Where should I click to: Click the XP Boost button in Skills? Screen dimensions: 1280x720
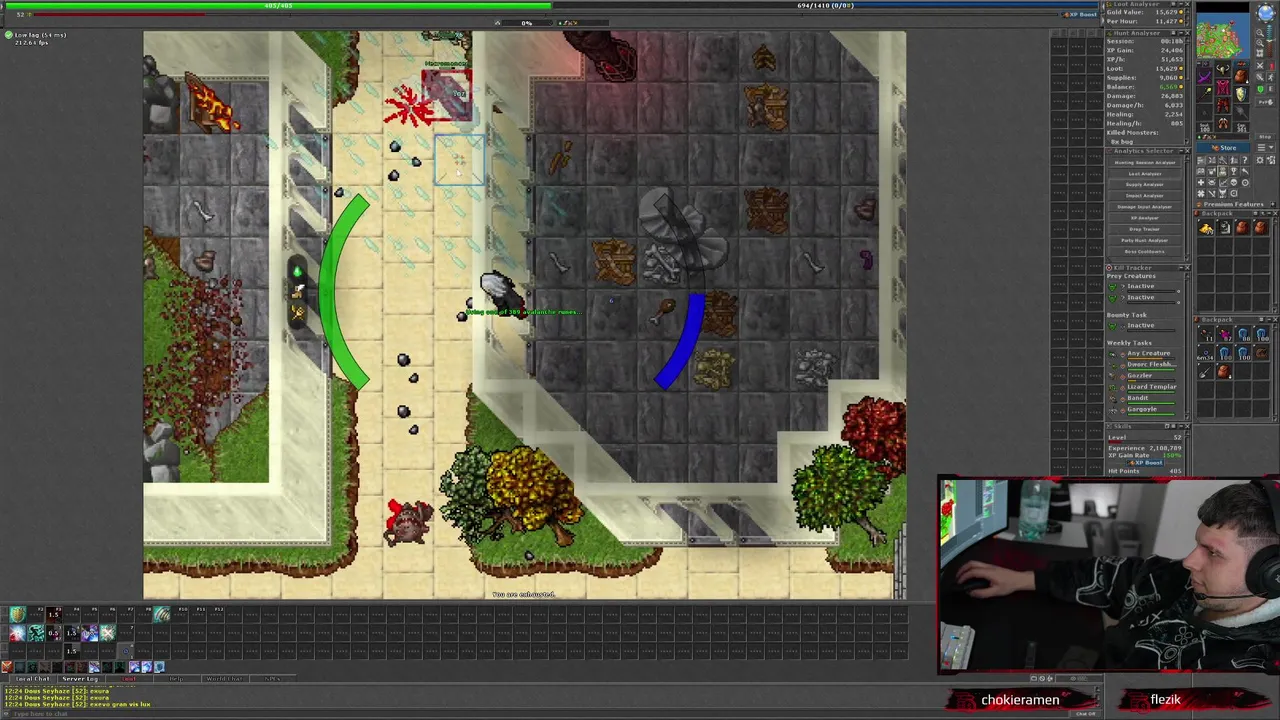(1146, 463)
